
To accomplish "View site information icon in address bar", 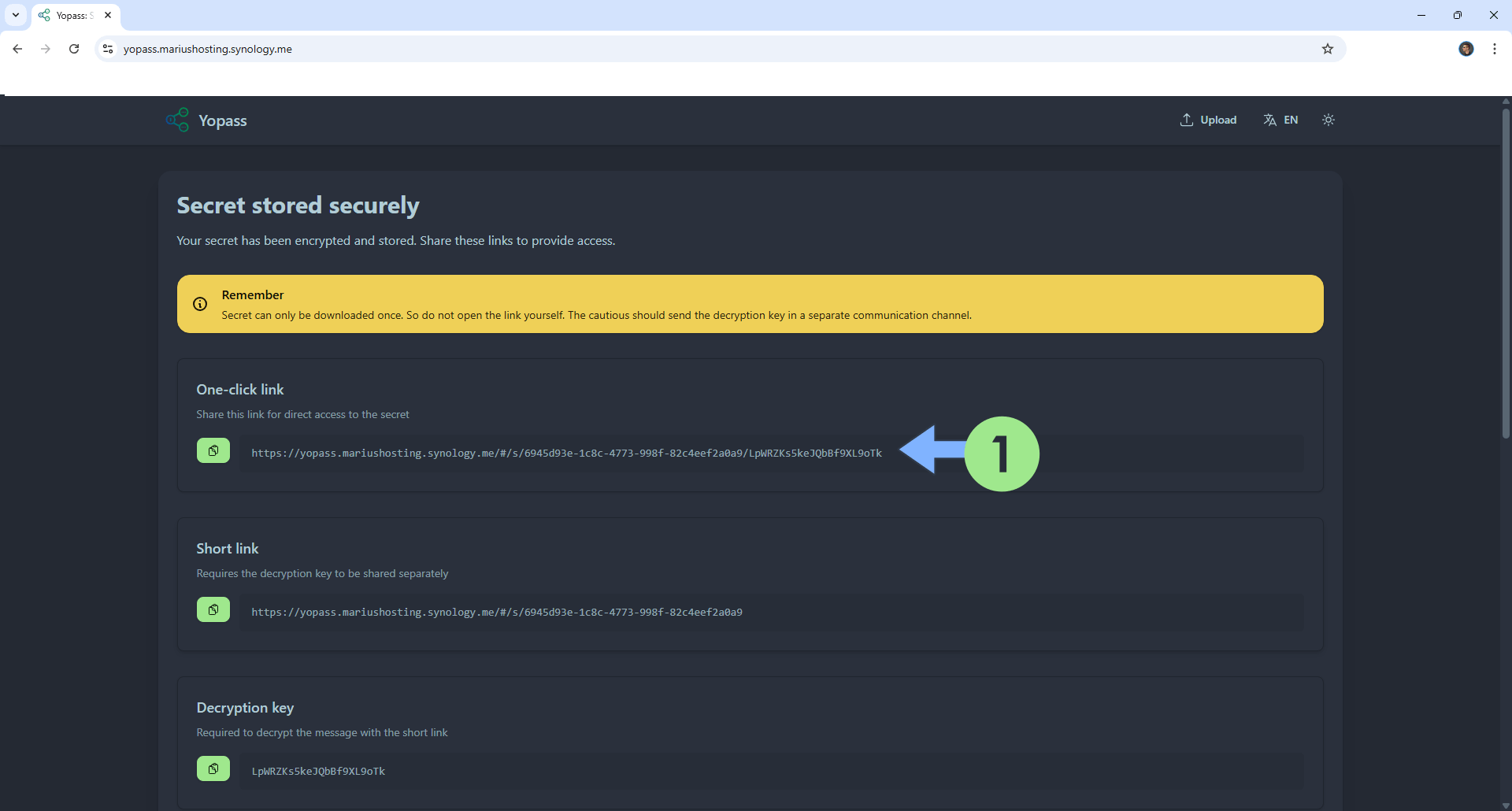I will pos(108,49).
